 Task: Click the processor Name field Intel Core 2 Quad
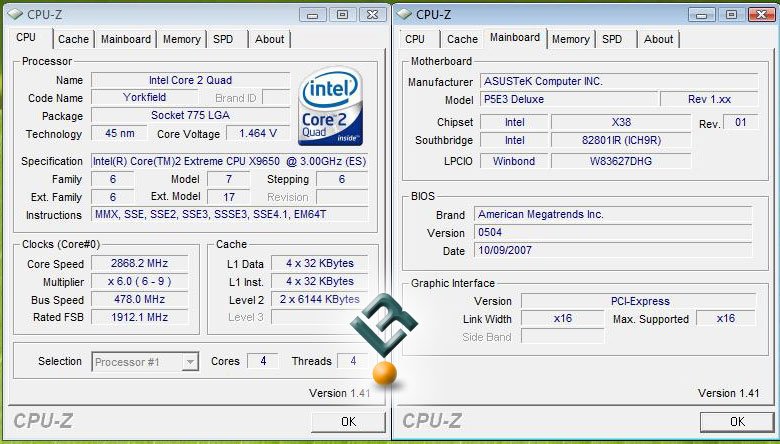[x=191, y=80]
